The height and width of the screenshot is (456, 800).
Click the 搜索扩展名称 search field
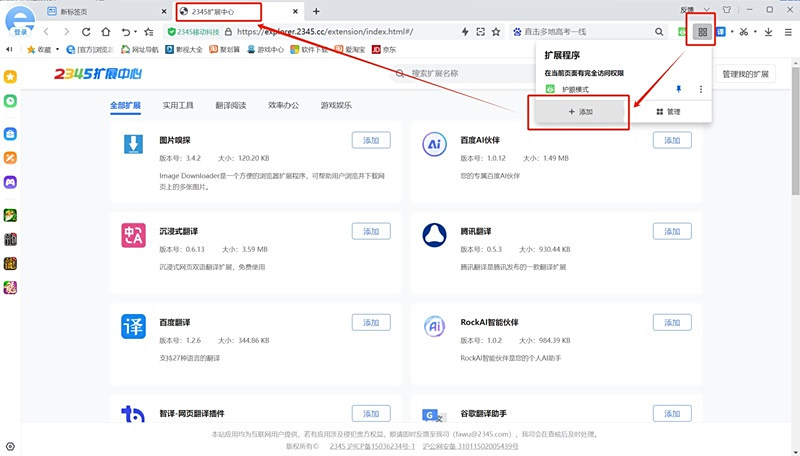pyautogui.click(x=462, y=73)
